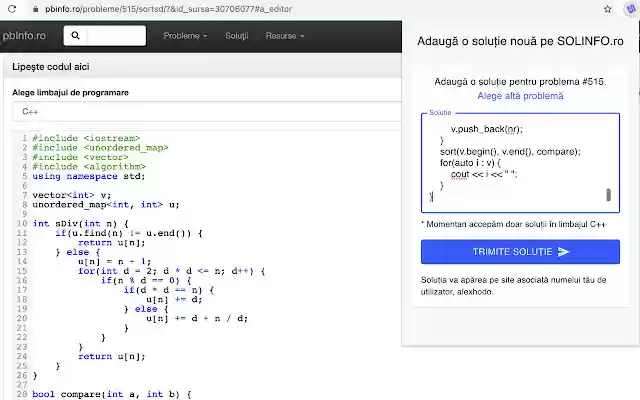Viewport: 640px width, 400px height.
Task: Open the Soluții menu item
Action: point(237,36)
